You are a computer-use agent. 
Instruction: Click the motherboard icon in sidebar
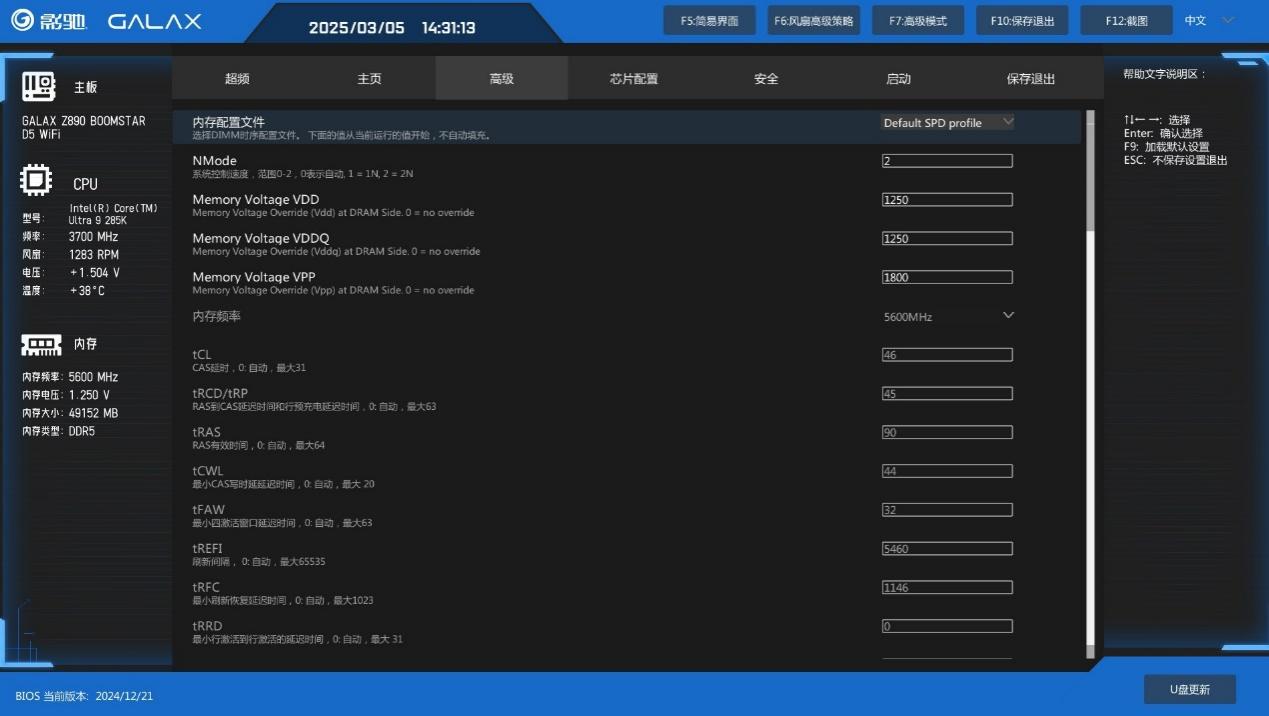[38, 86]
